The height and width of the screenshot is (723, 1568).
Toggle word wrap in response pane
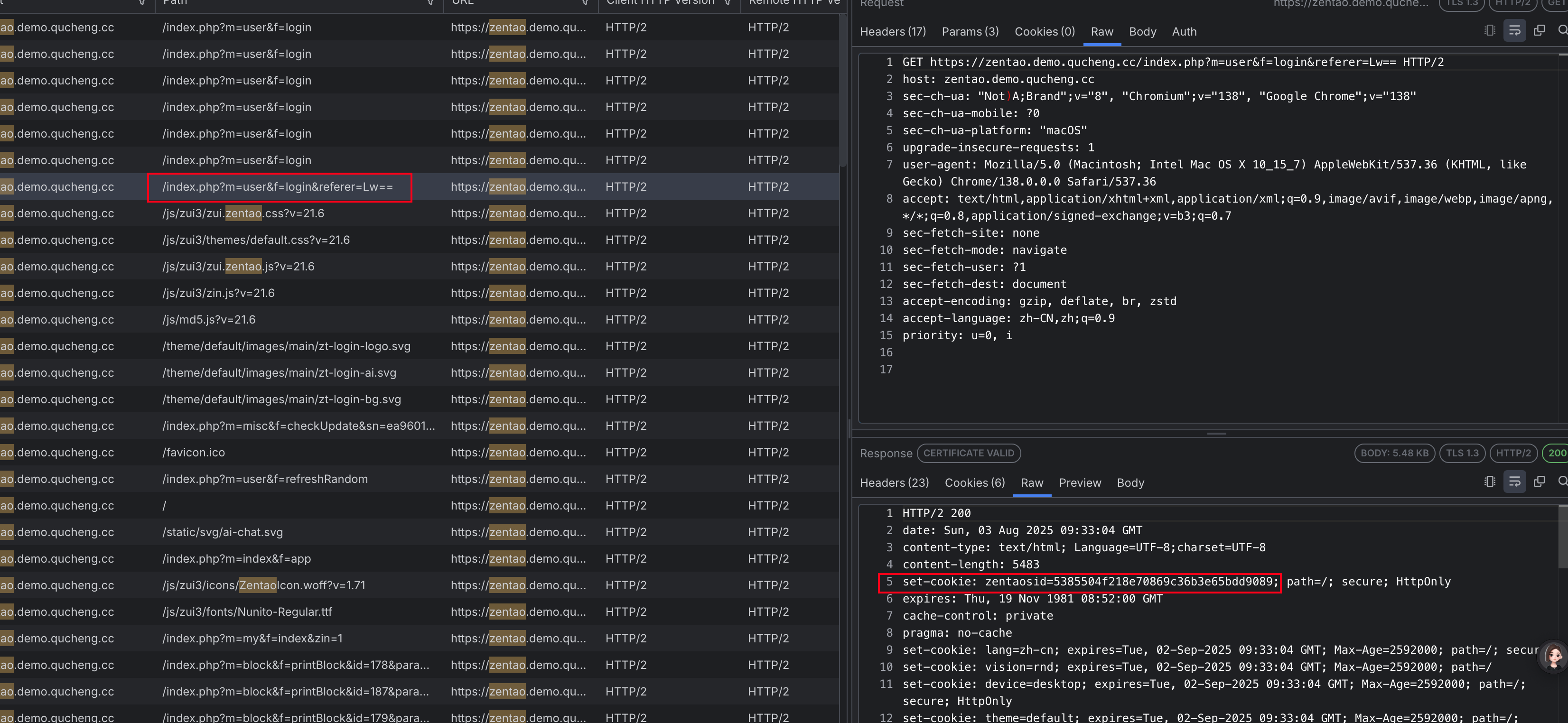1514,482
